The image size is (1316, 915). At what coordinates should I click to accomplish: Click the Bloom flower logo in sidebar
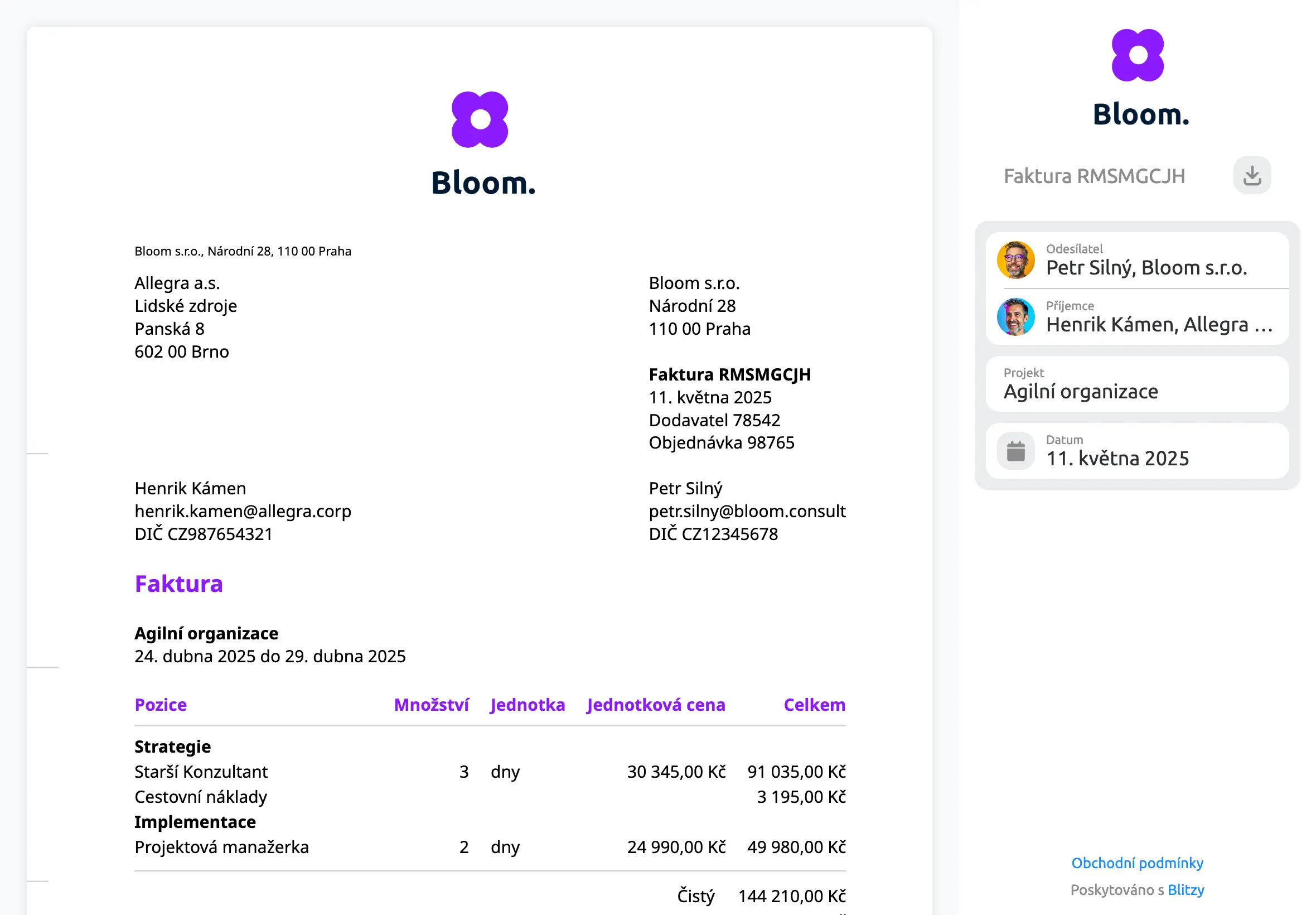1137,56
